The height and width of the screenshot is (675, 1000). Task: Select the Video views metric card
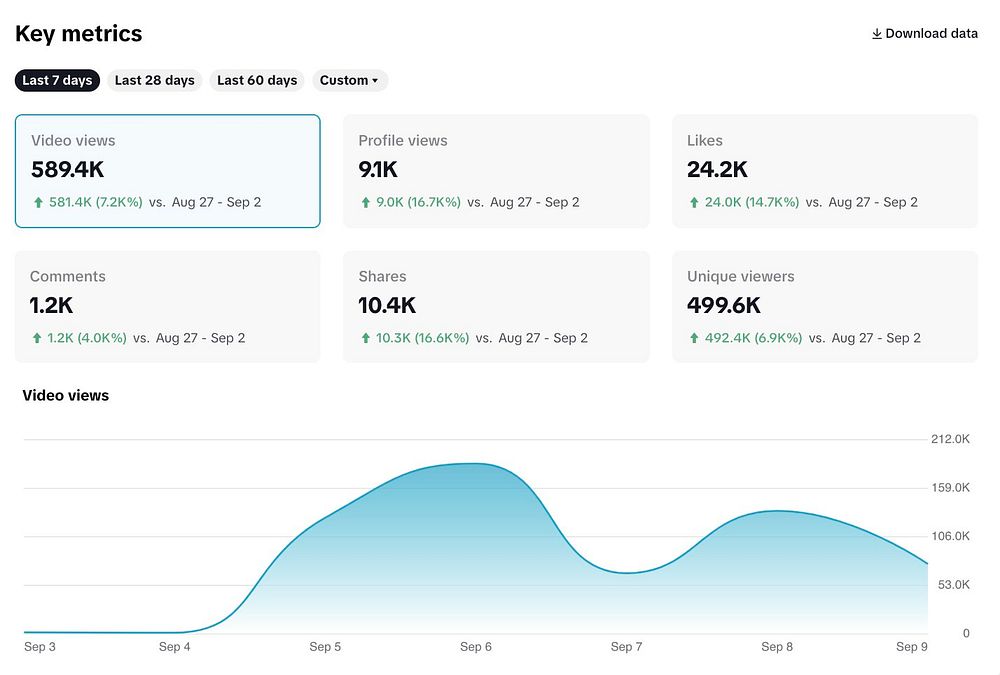tap(168, 171)
